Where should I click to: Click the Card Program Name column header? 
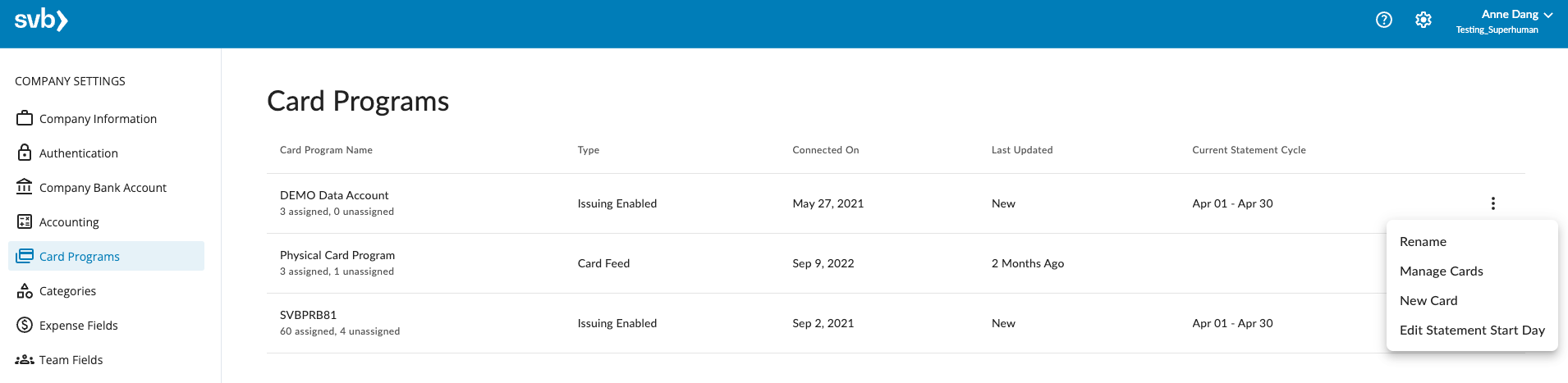pyautogui.click(x=326, y=150)
